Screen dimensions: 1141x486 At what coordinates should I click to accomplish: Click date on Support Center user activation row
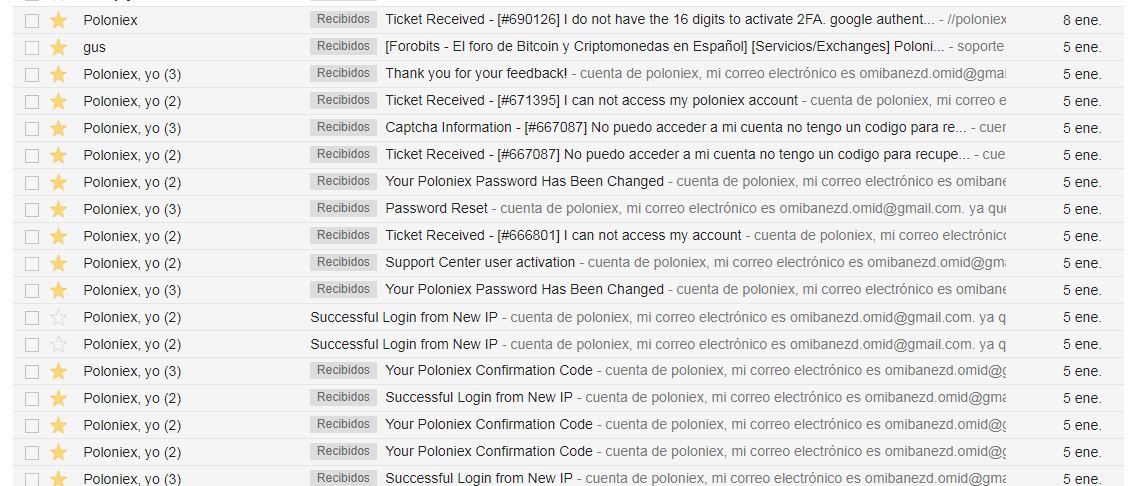pyautogui.click(x=1082, y=263)
